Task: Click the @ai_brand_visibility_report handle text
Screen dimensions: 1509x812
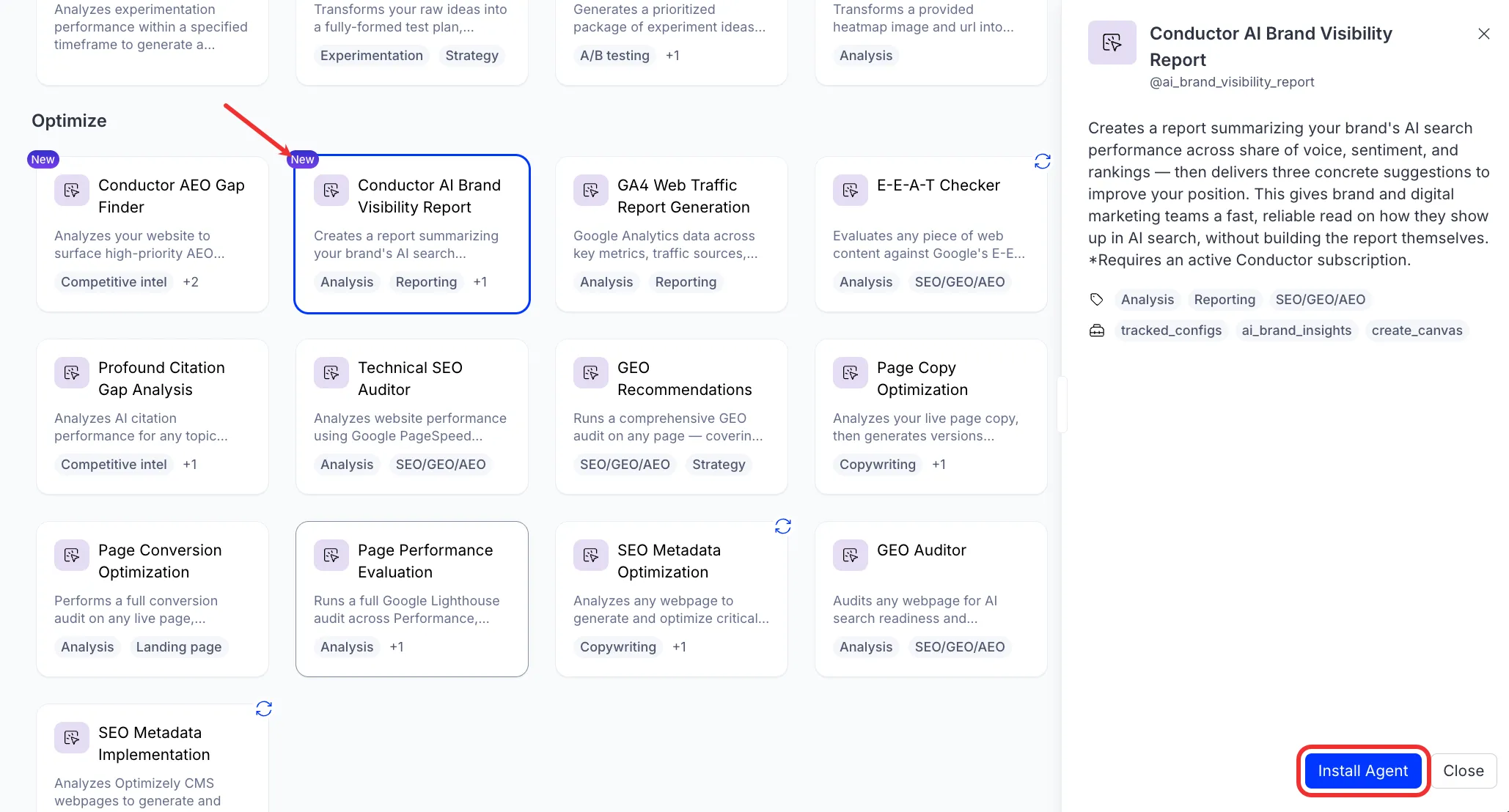Action: click(1232, 82)
